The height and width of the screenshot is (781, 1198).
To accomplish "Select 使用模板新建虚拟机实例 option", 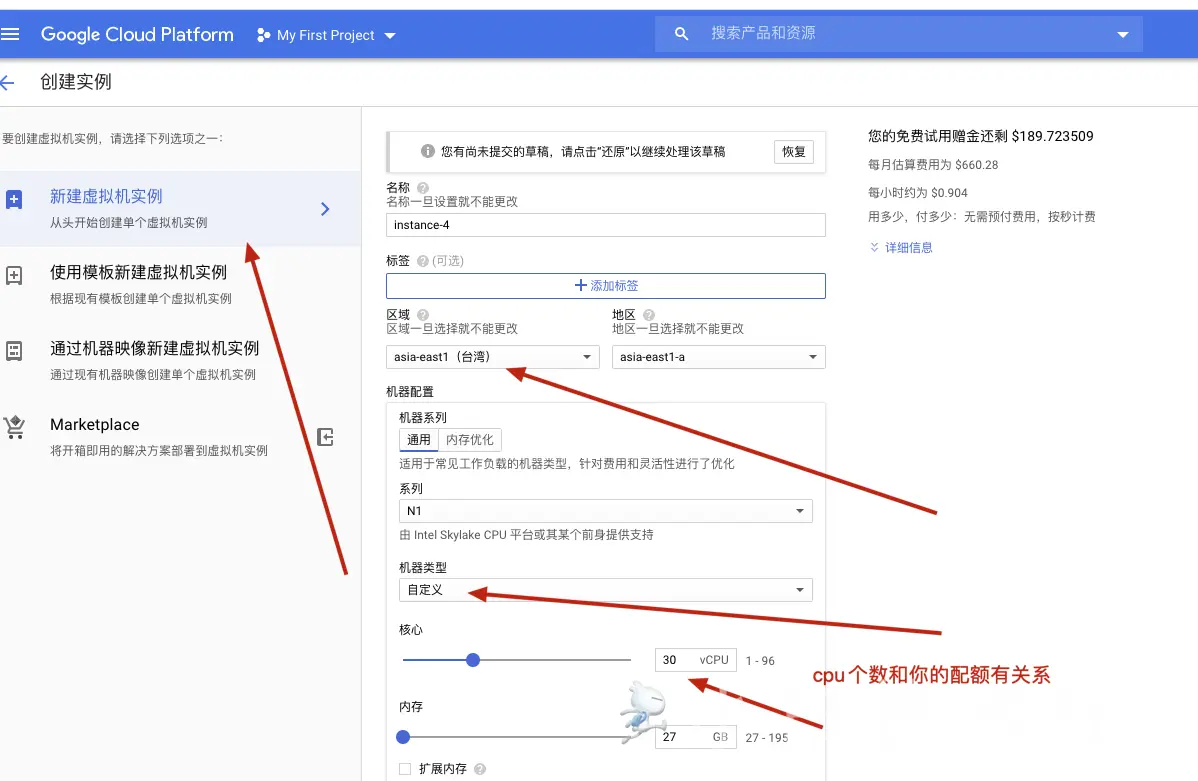I will pyautogui.click(x=180, y=284).
